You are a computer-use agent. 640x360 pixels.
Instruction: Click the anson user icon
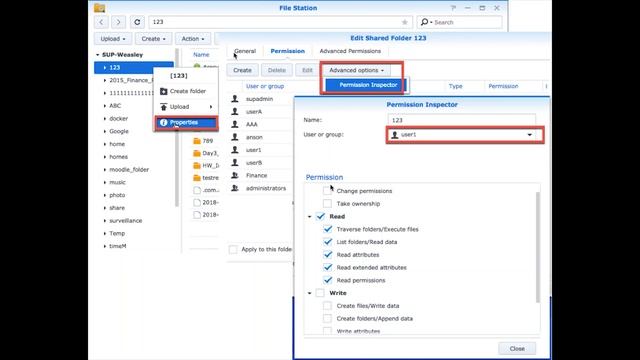pos(235,137)
